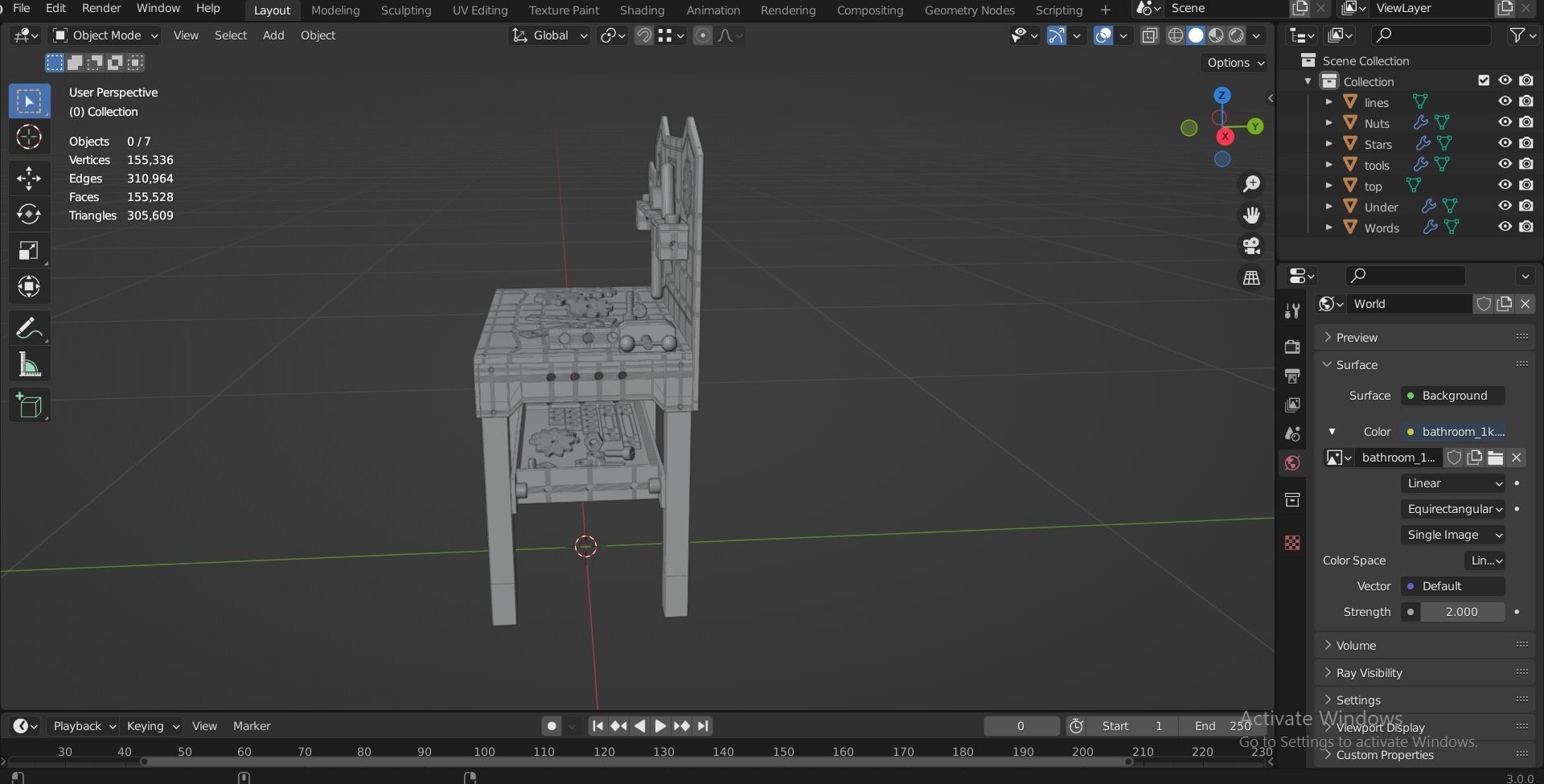
Task: Select the Annotate tool
Action: (x=29, y=328)
